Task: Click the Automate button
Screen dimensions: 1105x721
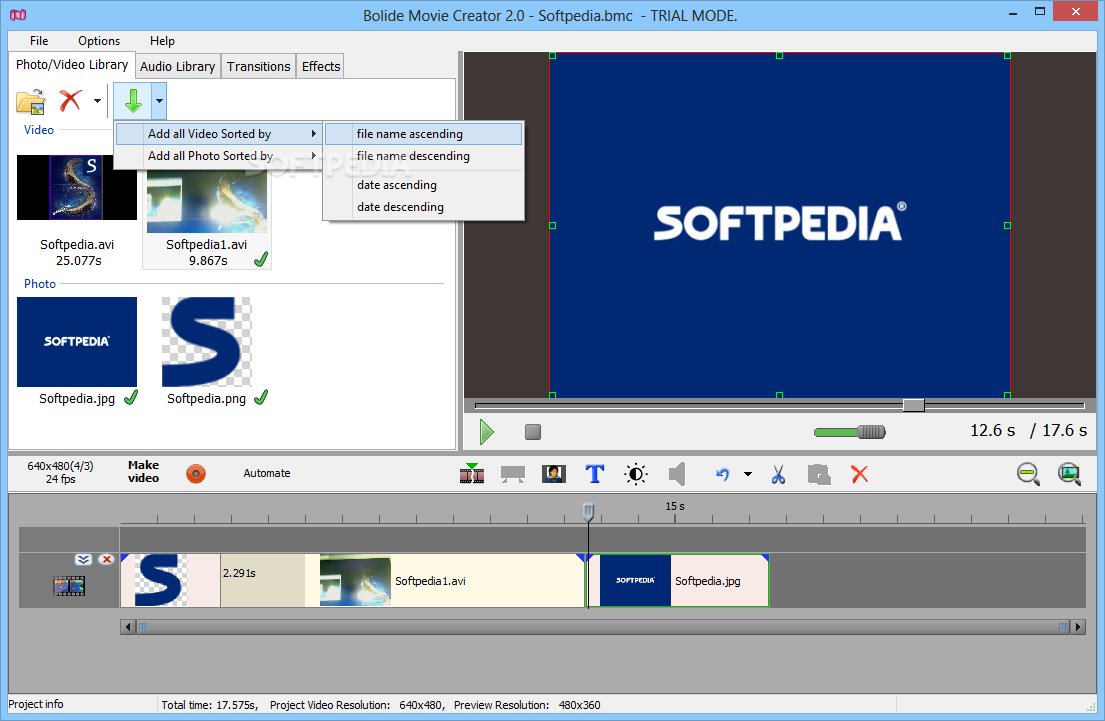Action: [266, 474]
